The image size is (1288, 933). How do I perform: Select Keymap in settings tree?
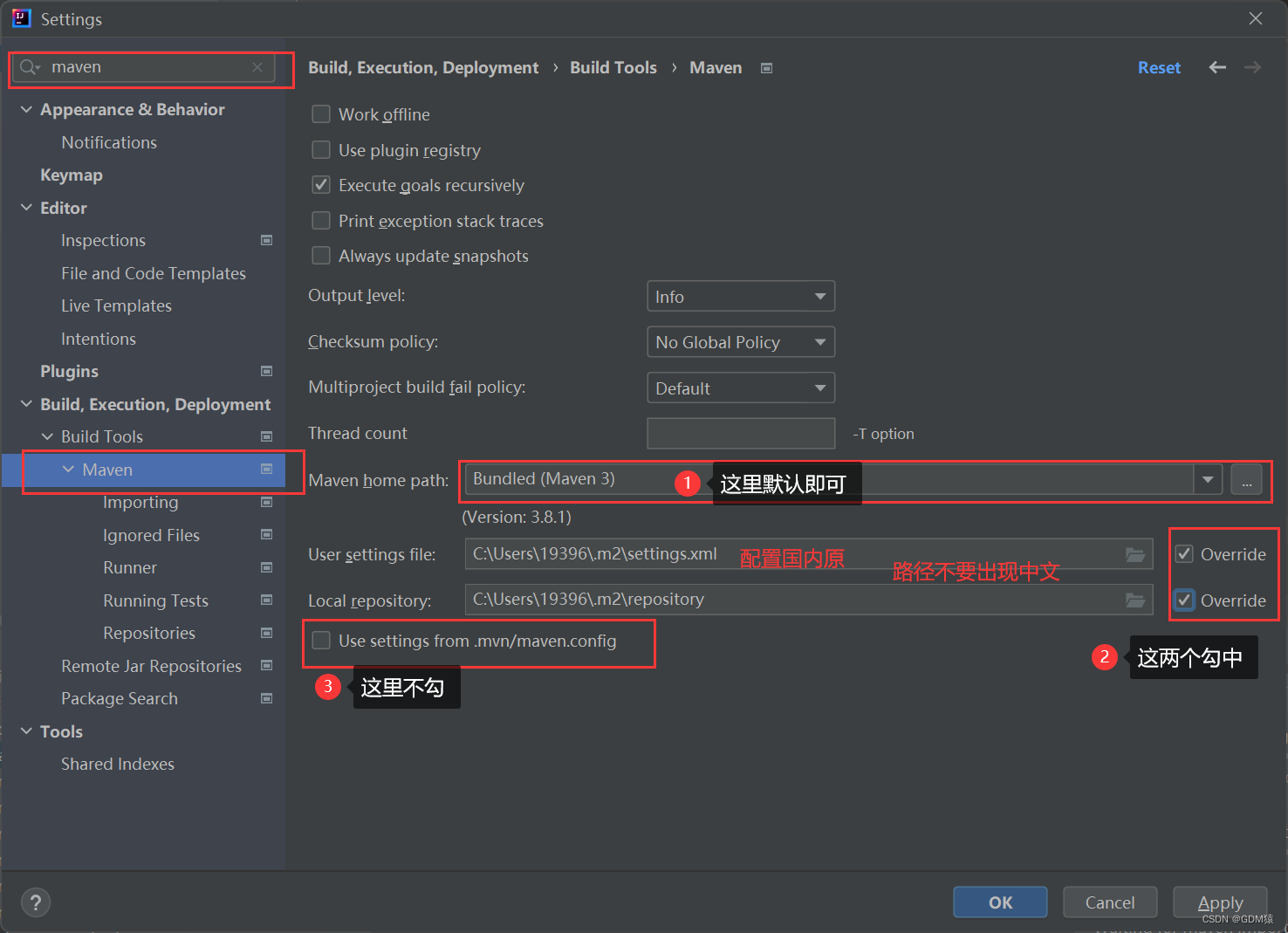point(72,175)
